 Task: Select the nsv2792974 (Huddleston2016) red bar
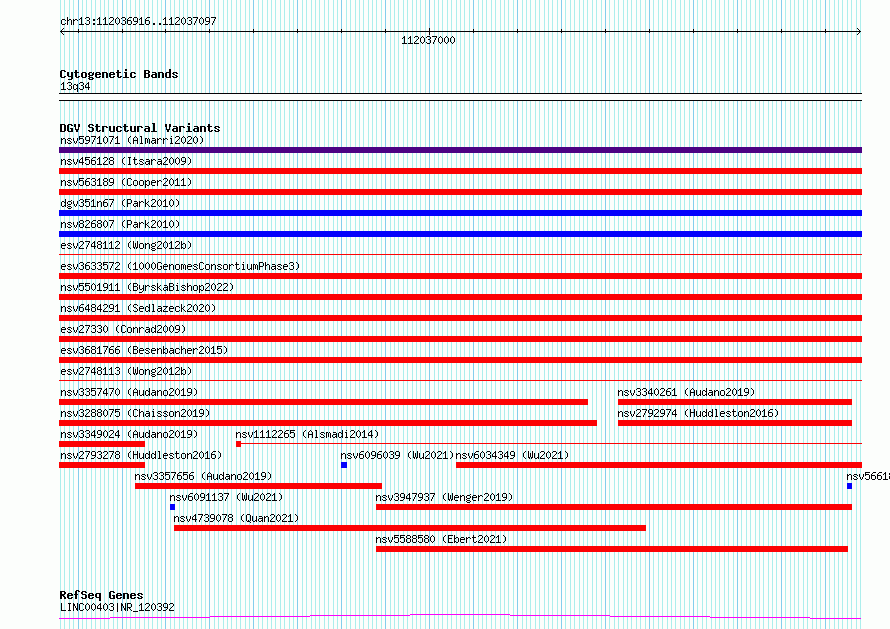click(x=734, y=423)
